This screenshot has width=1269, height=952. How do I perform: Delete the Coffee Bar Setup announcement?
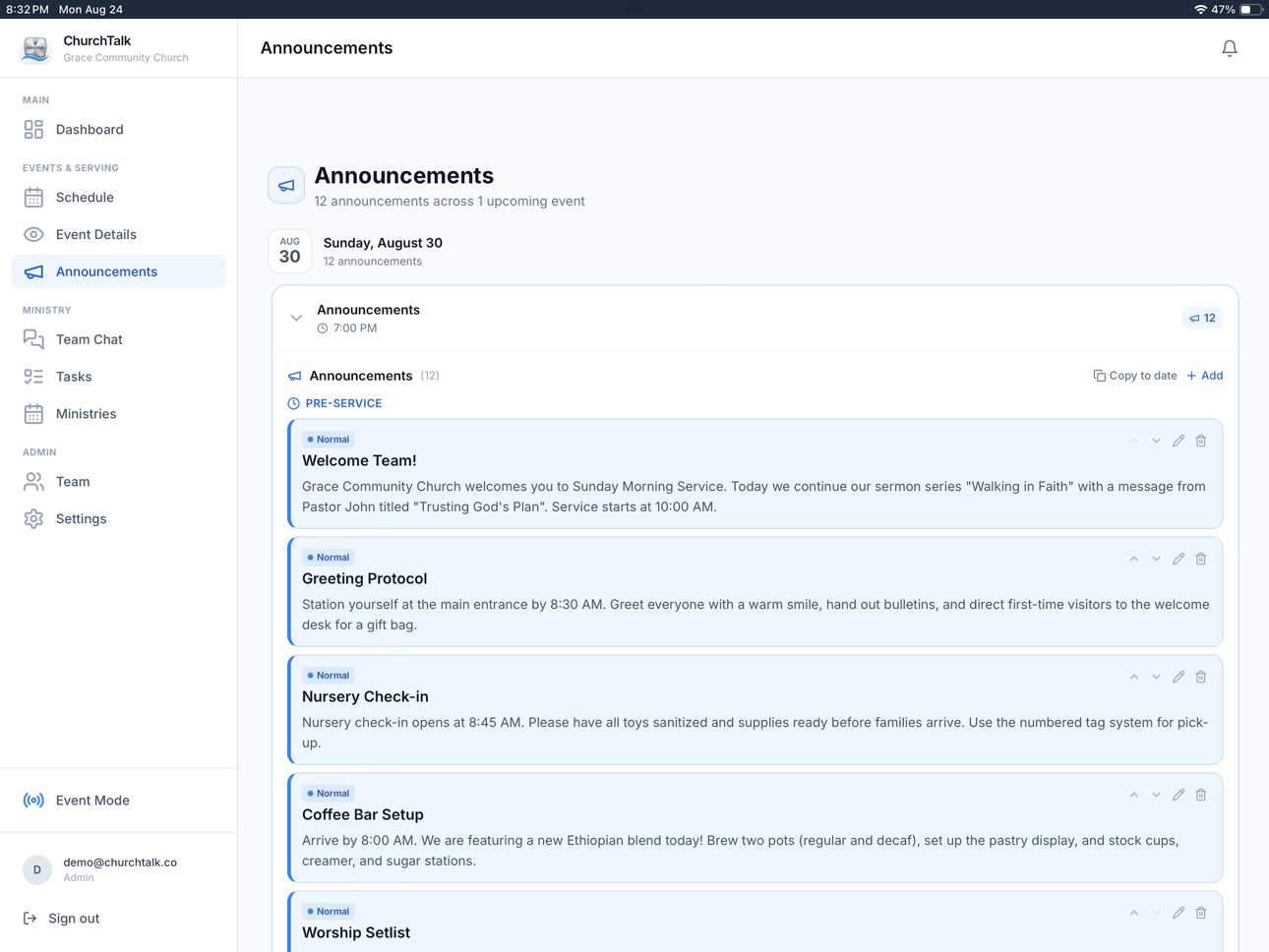(1201, 796)
